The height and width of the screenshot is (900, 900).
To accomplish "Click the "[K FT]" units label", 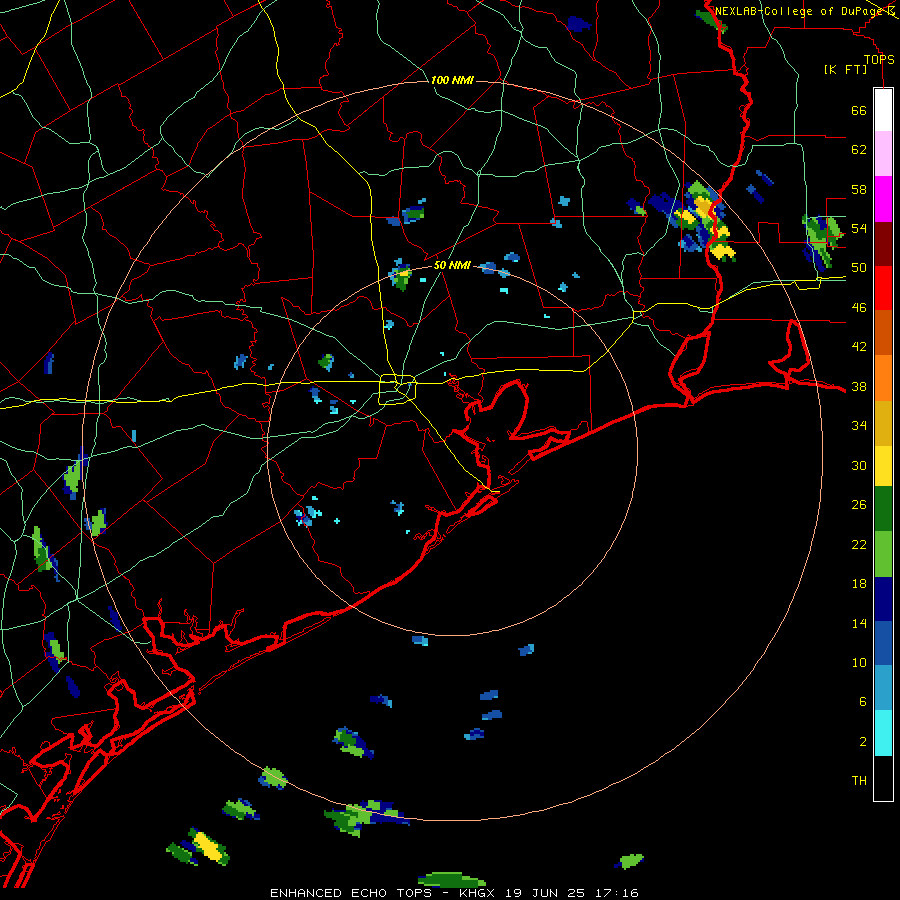I will (845, 70).
